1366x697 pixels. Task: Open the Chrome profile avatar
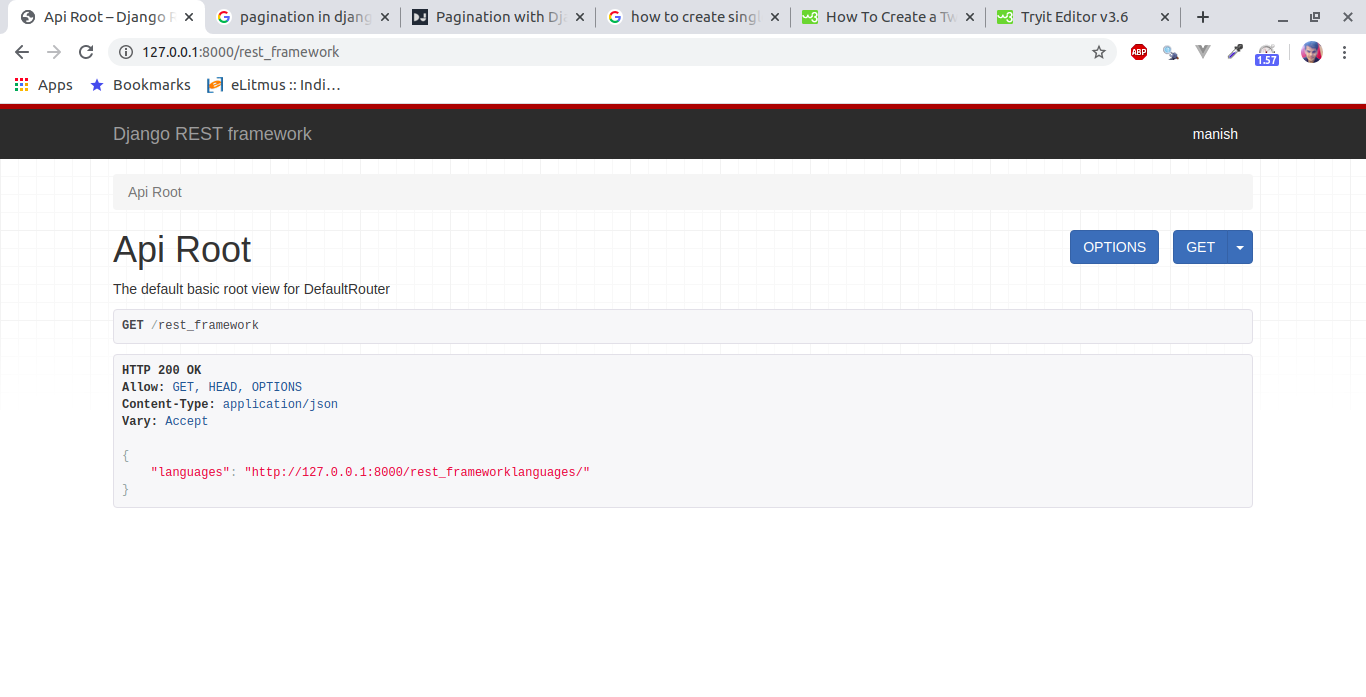coord(1312,52)
